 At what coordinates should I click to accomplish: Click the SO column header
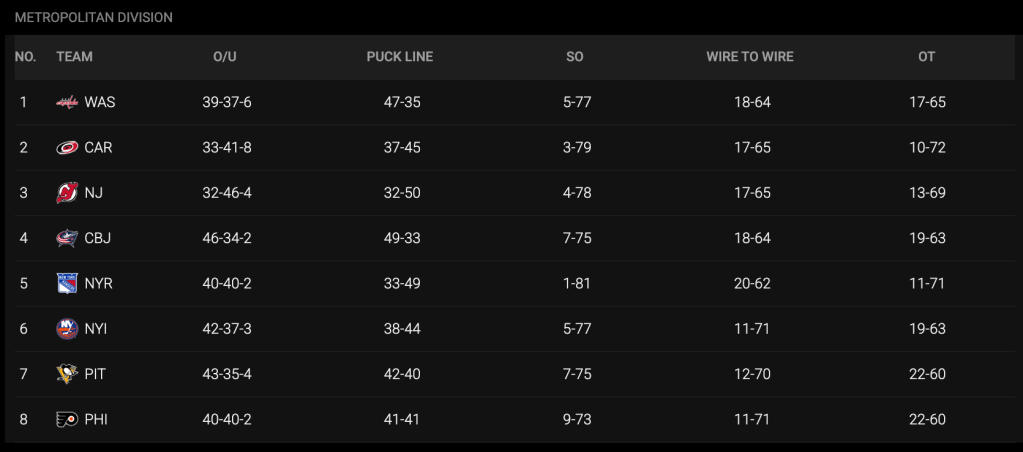pos(574,57)
